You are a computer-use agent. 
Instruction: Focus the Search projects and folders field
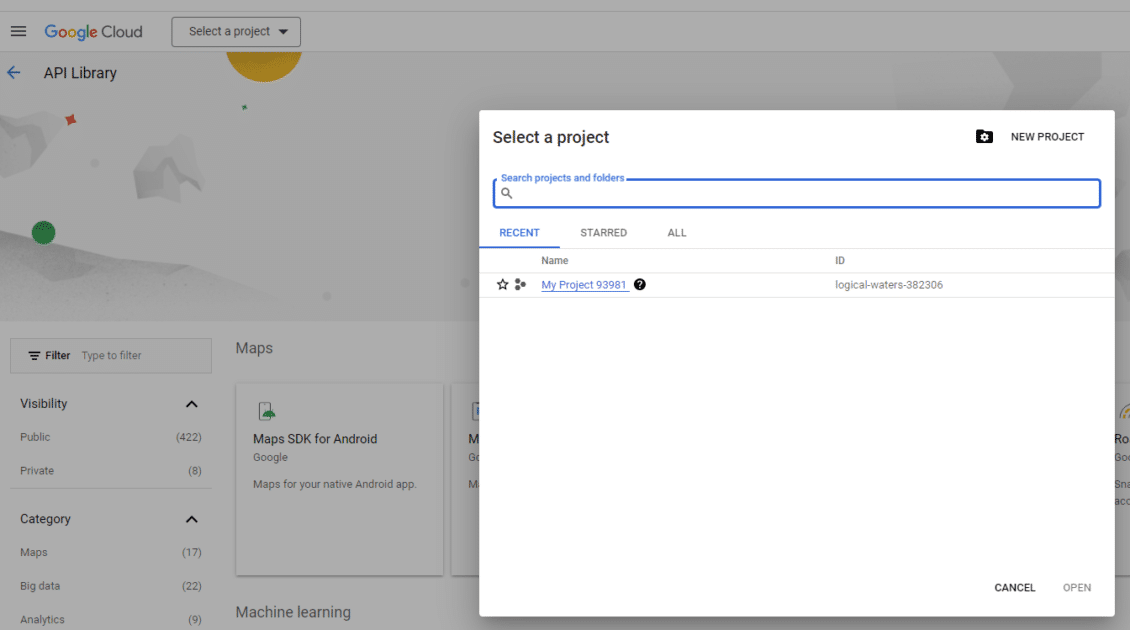pyautogui.click(x=800, y=194)
